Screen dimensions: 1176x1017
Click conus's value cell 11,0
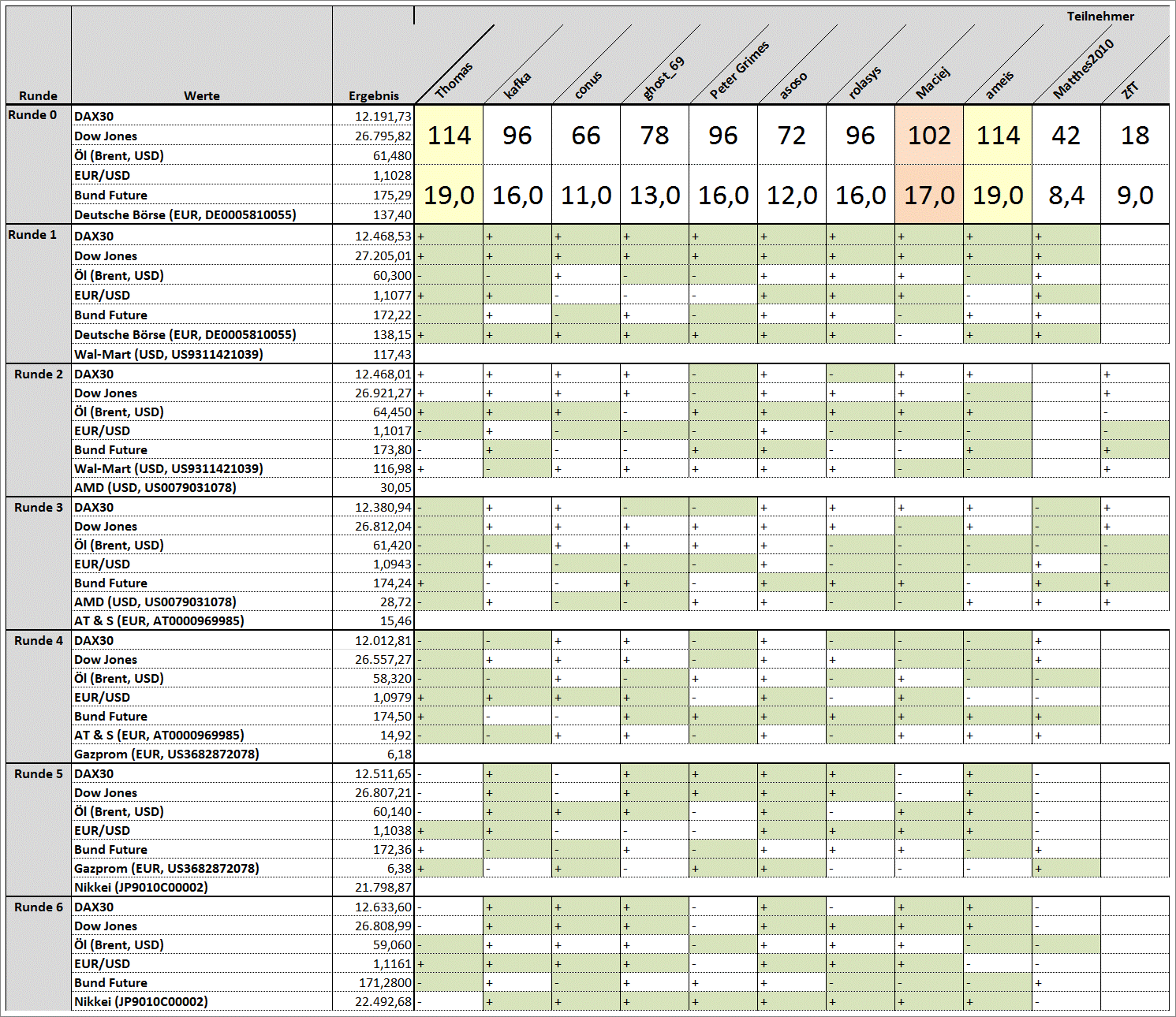pos(586,195)
